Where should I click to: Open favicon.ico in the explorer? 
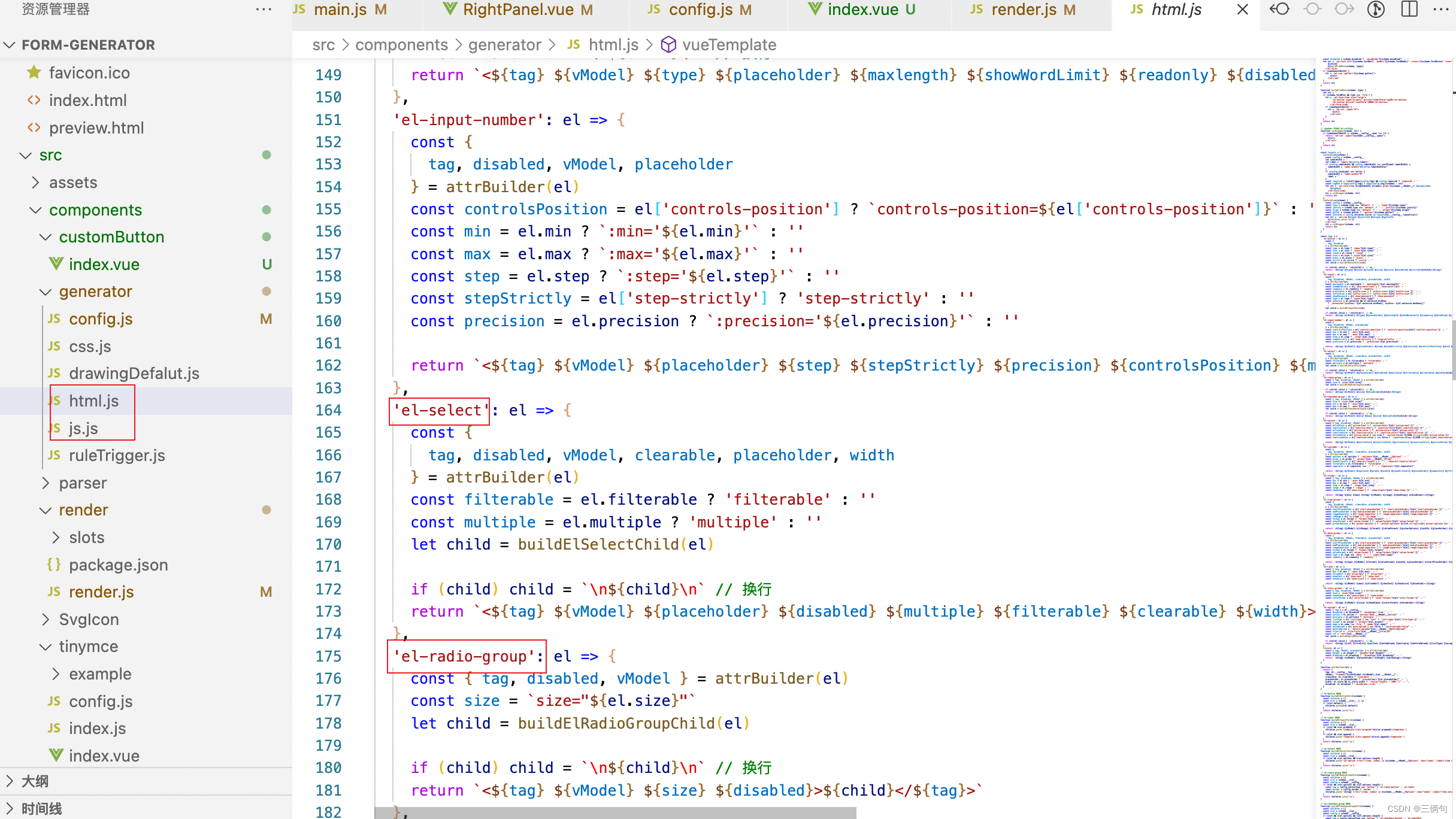point(89,73)
